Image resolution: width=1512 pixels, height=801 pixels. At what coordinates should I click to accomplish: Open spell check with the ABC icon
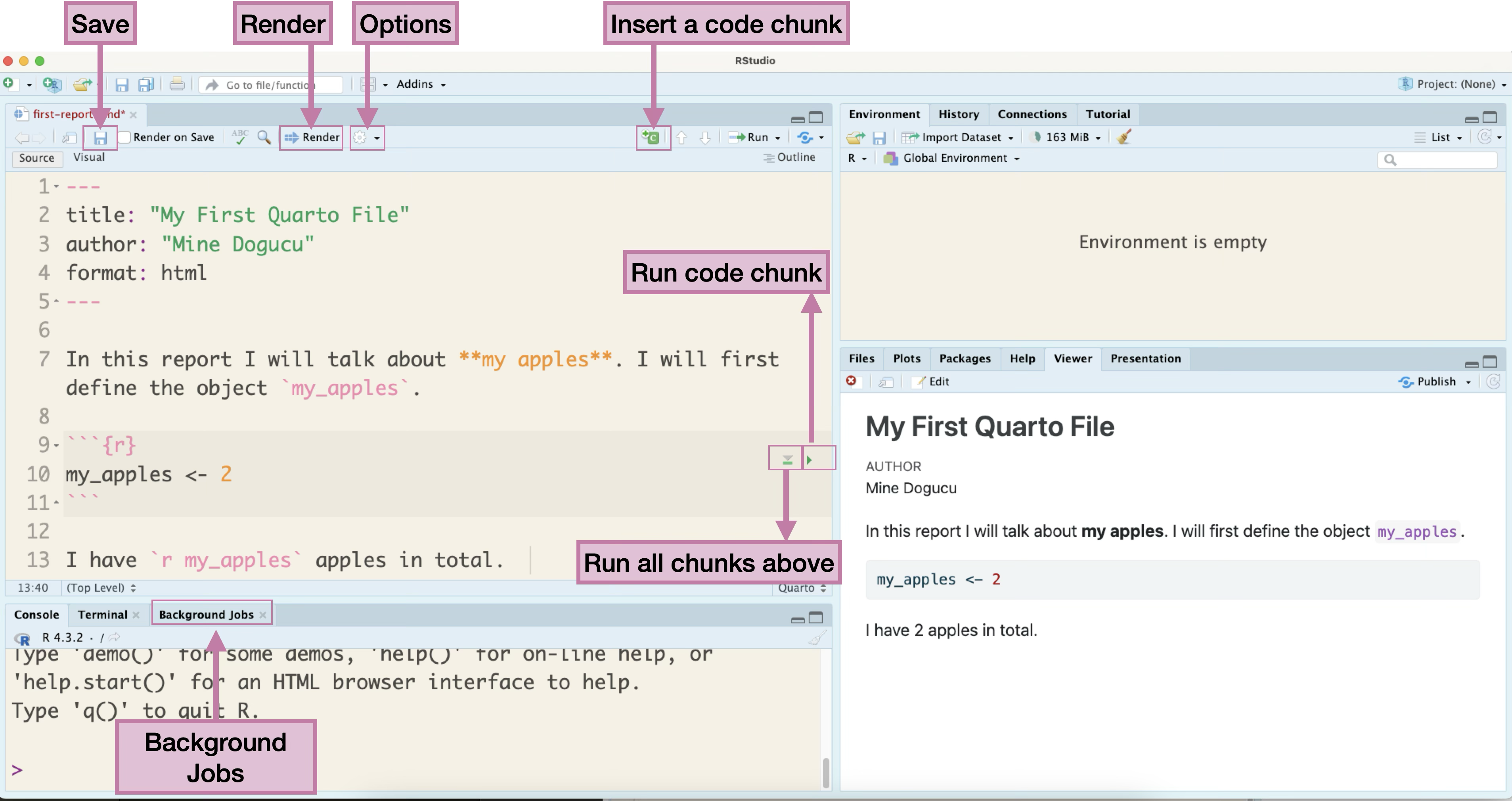coord(239,137)
